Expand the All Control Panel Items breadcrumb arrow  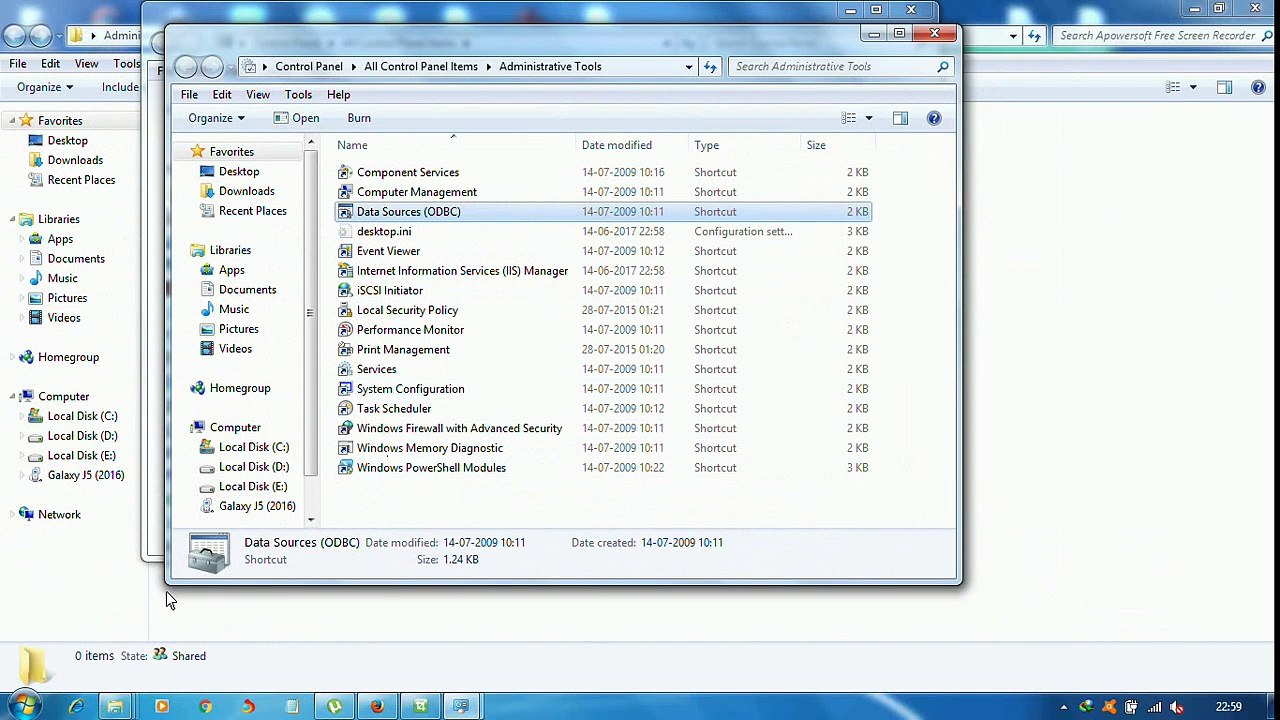[x=489, y=67]
